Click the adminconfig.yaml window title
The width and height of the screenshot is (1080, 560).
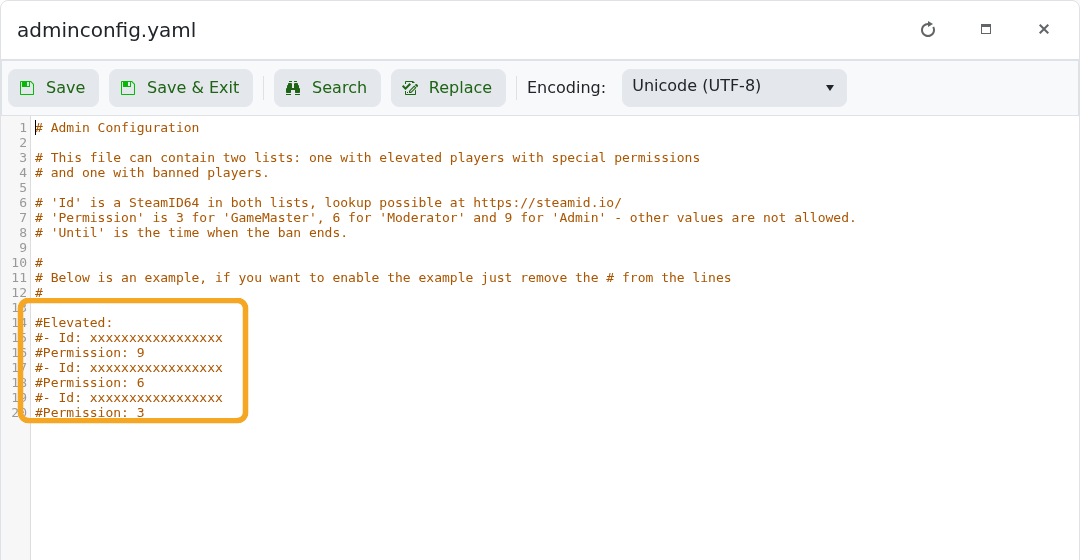pyautogui.click(x=107, y=30)
